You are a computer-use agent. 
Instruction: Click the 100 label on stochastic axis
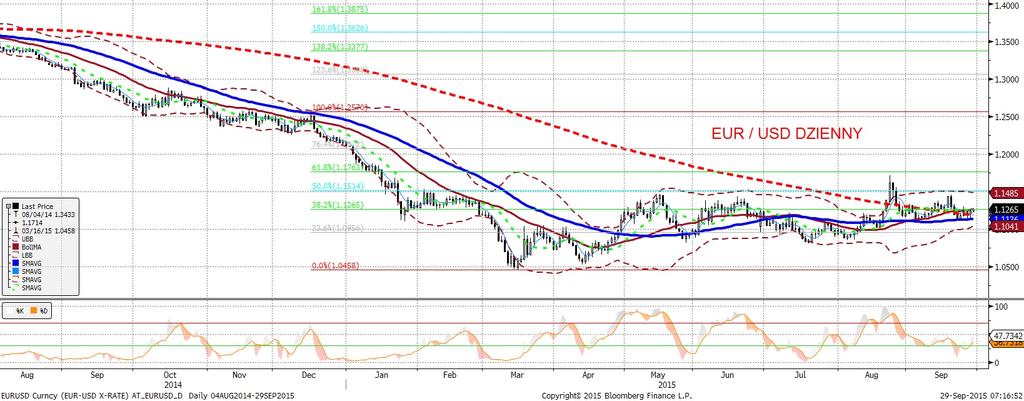1002,306
